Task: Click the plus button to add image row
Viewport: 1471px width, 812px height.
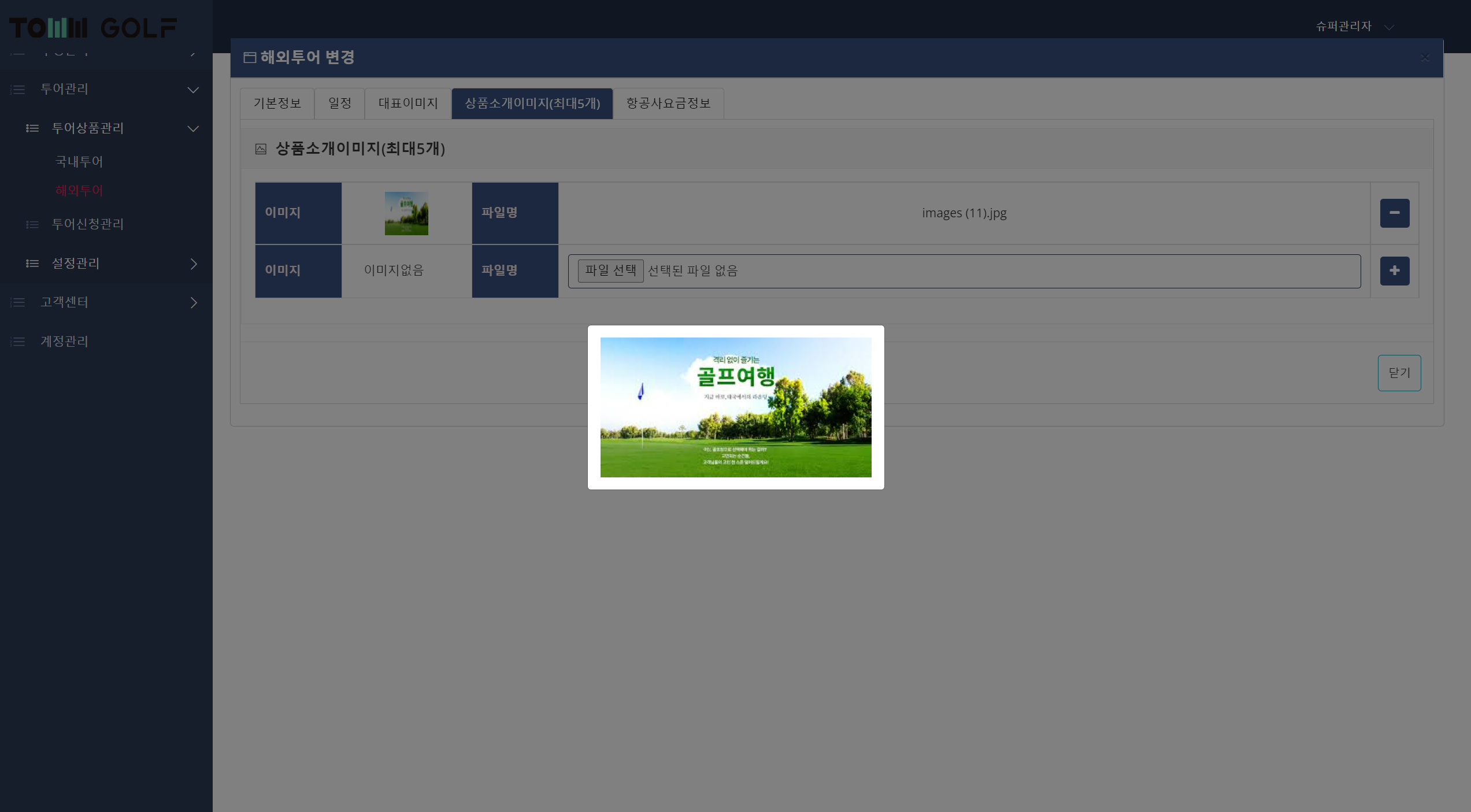Action: (1394, 271)
